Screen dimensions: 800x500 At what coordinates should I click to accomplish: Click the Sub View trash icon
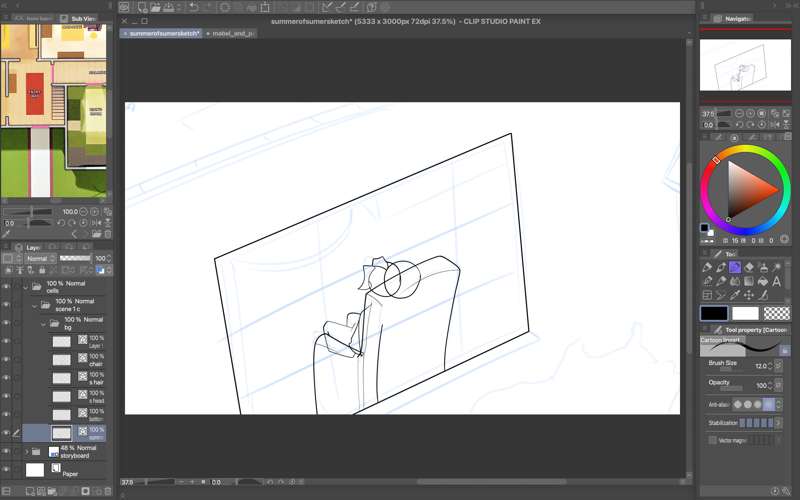(108, 234)
